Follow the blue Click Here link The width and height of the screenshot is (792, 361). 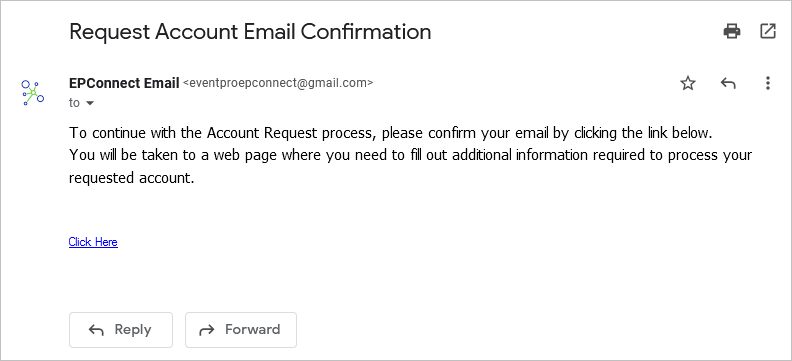pos(93,242)
